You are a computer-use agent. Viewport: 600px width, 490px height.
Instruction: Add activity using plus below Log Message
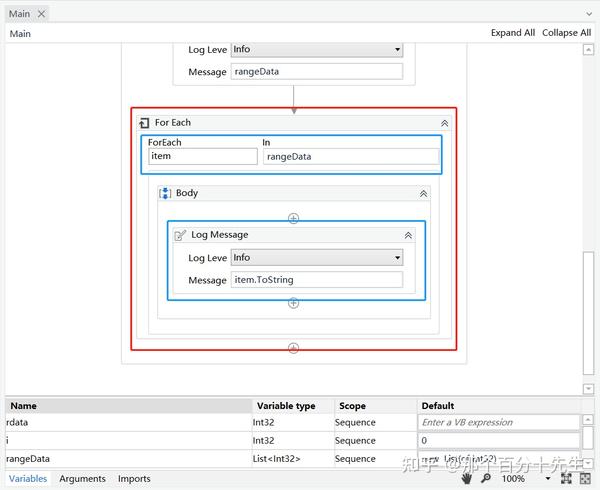(x=293, y=303)
